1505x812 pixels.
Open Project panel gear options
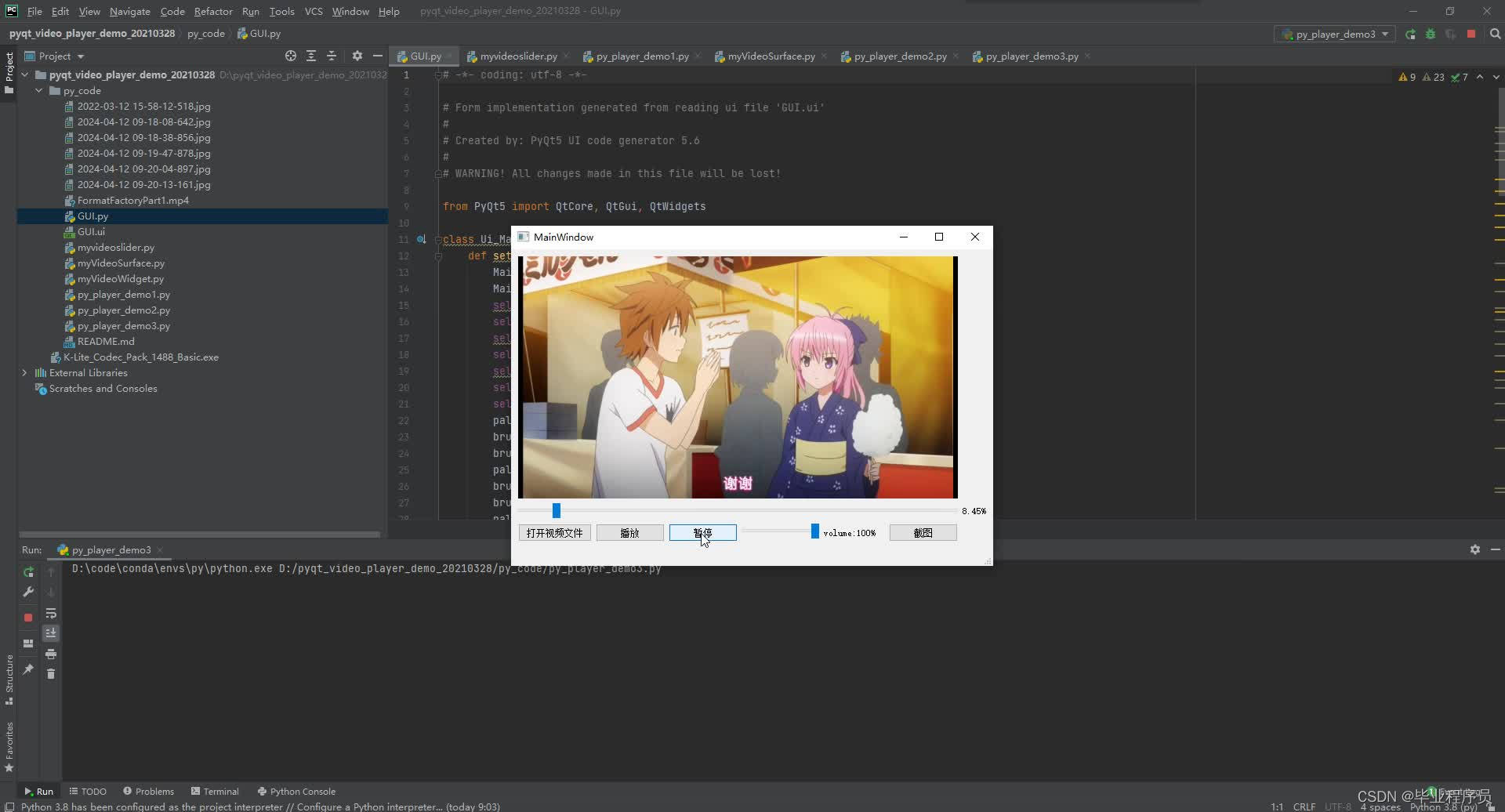(357, 56)
